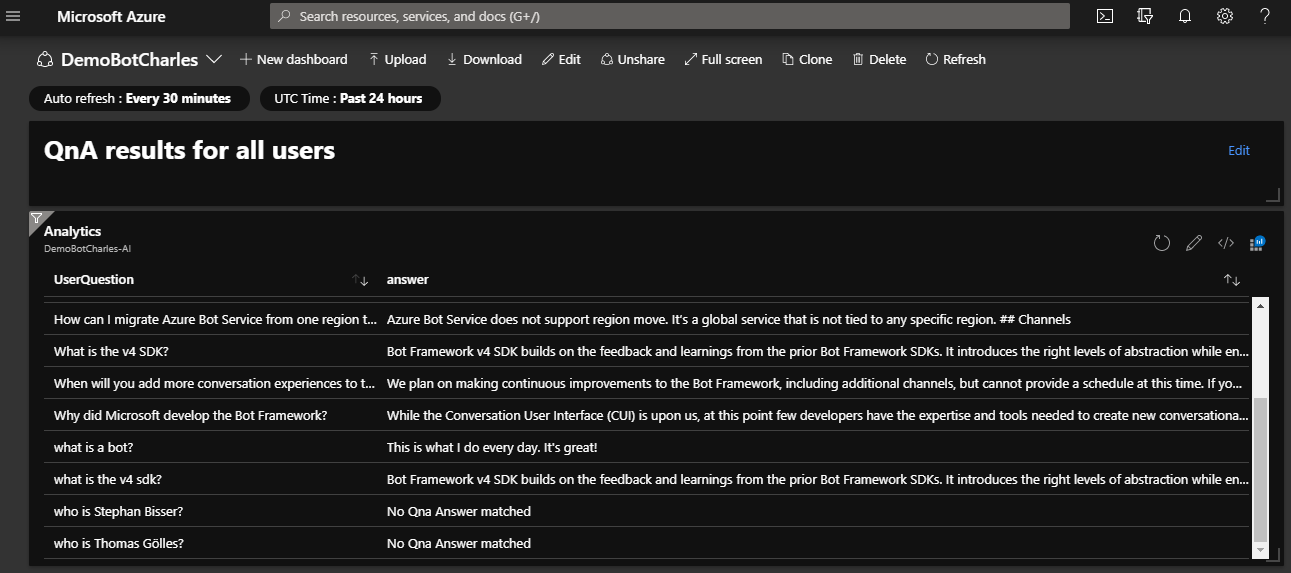
Task: Select the 'What is the v4 SDK?' question
Action: point(113,352)
